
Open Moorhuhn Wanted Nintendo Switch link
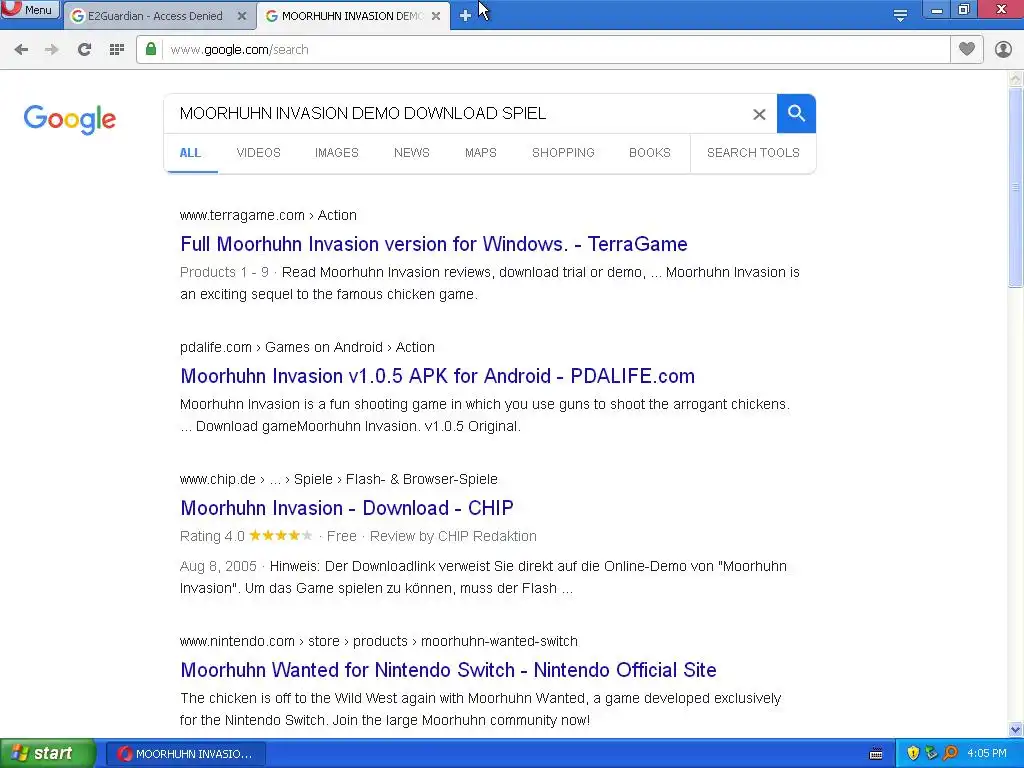pyautogui.click(x=448, y=670)
